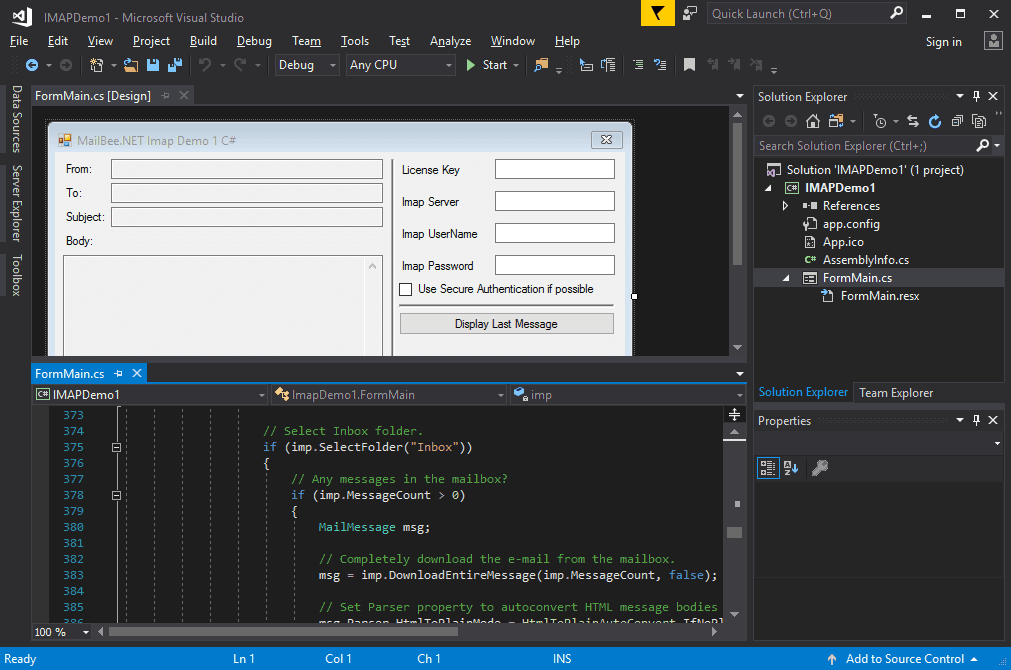Collapse code block at line 375
Screen dimensions: 1011x670
click(116, 447)
